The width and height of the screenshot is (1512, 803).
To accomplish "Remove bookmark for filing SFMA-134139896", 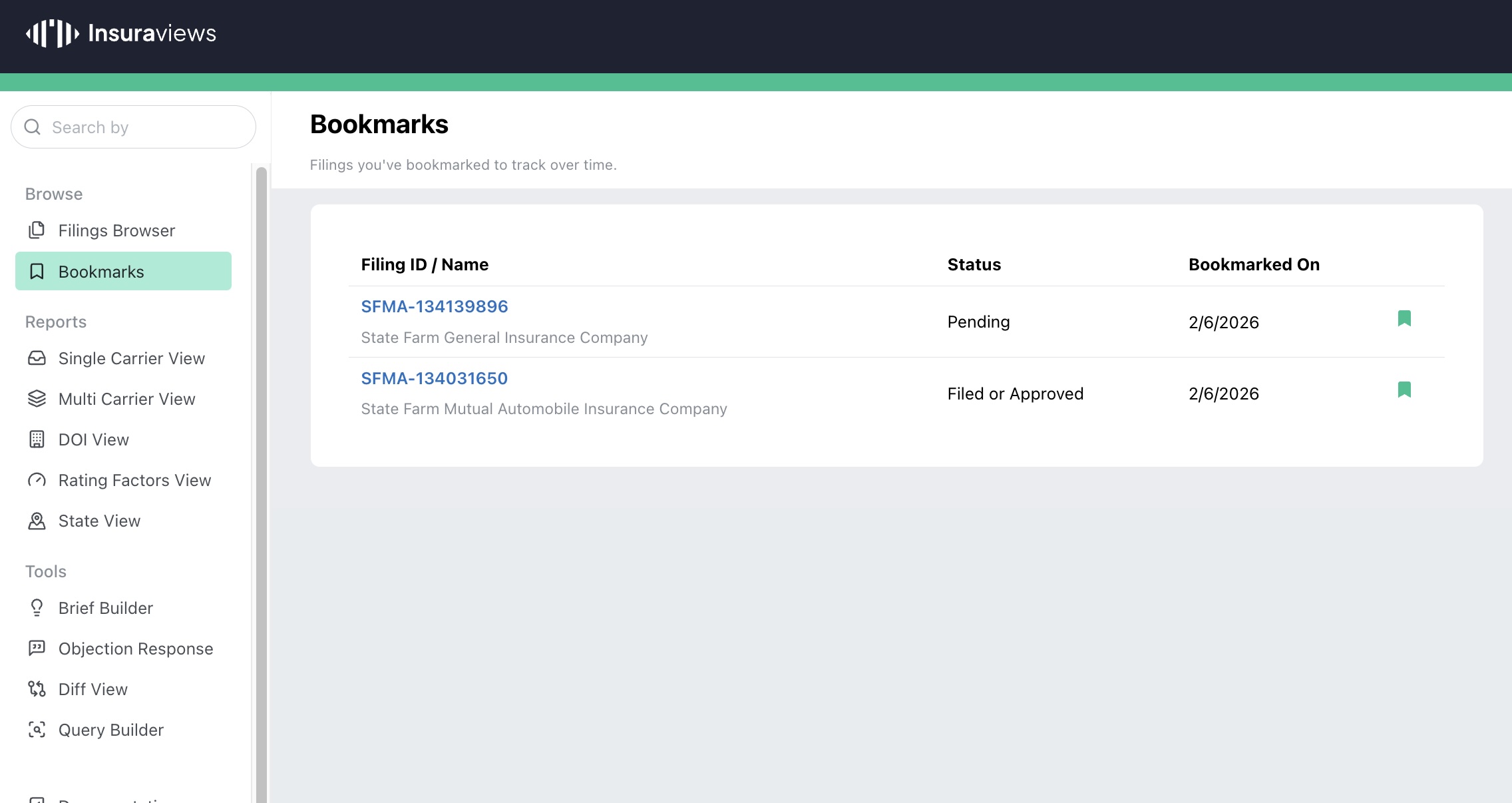I will point(1404,319).
